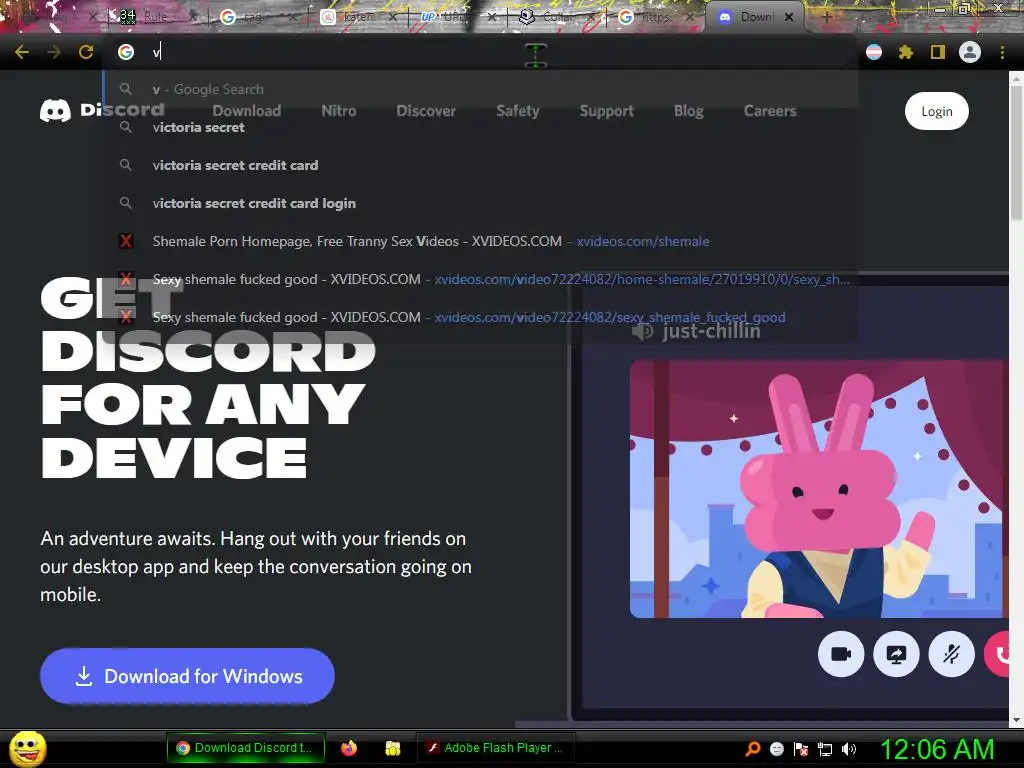This screenshot has width=1024, height=768.
Task: Toggle the browser side panel icon
Action: [938, 52]
